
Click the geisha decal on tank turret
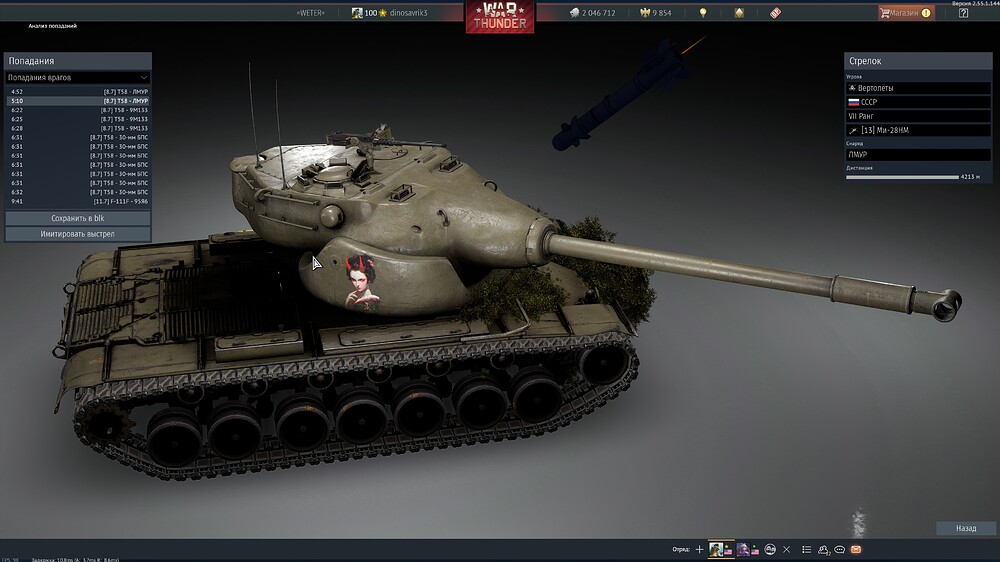pyautogui.click(x=362, y=283)
